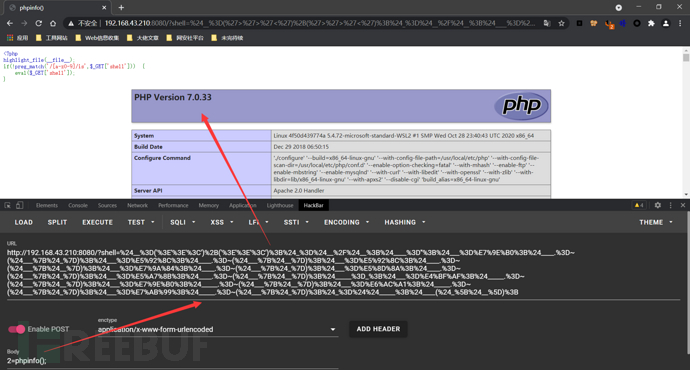
Task: Open the THEME dropdown in HackBar
Action: pos(656,222)
